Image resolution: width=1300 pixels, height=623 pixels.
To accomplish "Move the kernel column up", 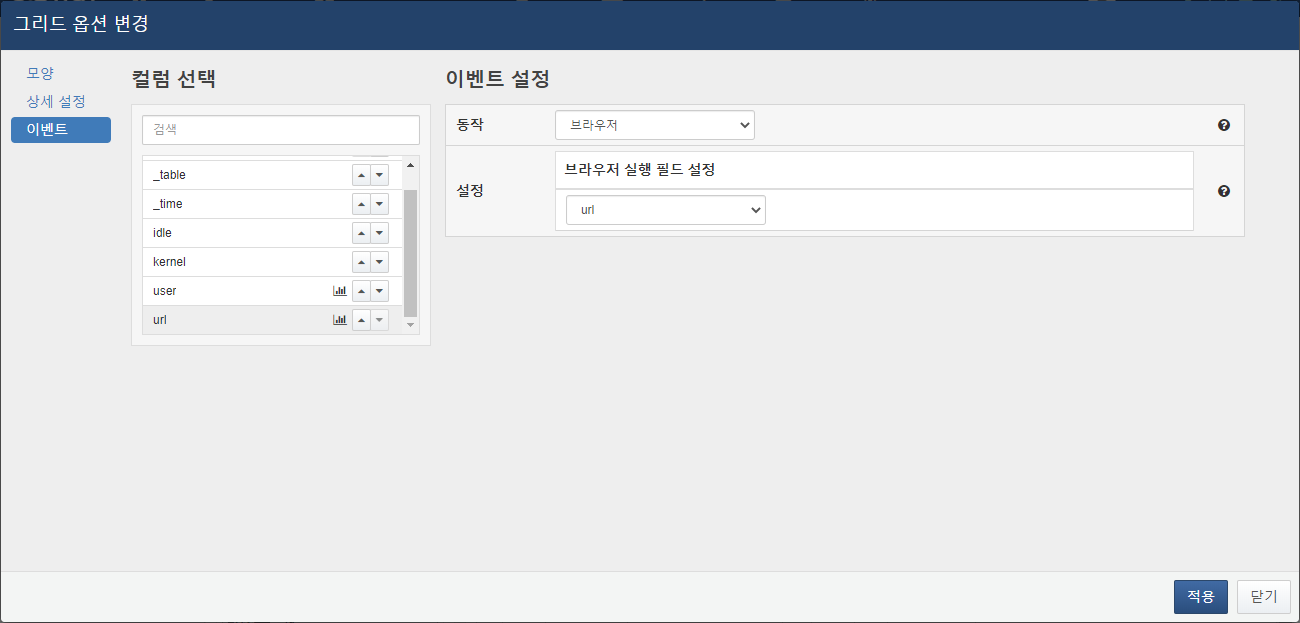I will (x=361, y=262).
